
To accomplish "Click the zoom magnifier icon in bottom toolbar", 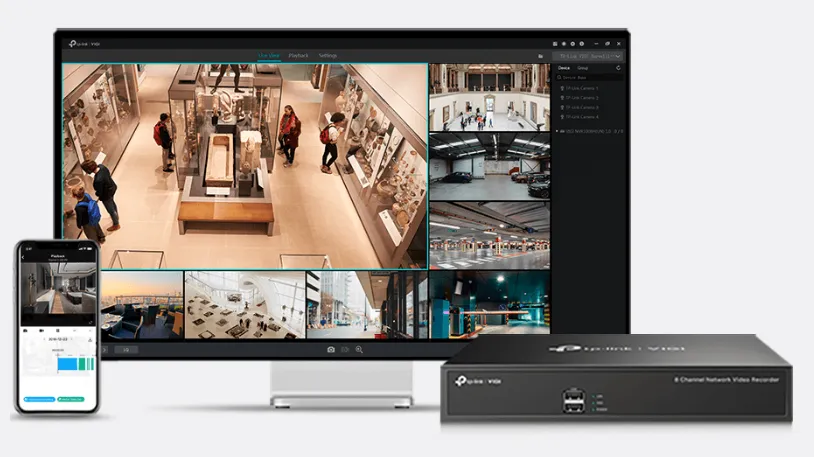I will 359,349.
